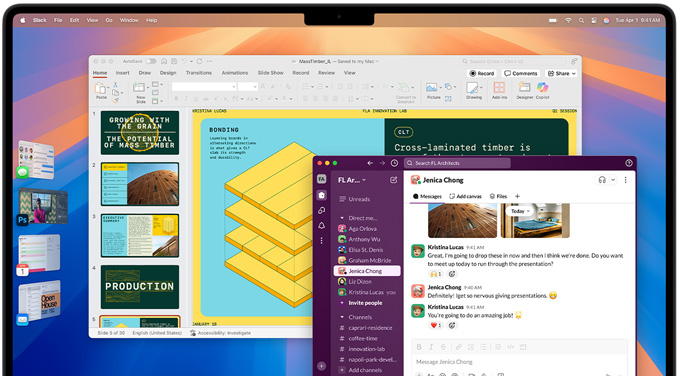Open the Today date dropdown in Slack
Image resolution: width=678 pixels, height=376 pixels.
(x=520, y=211)
